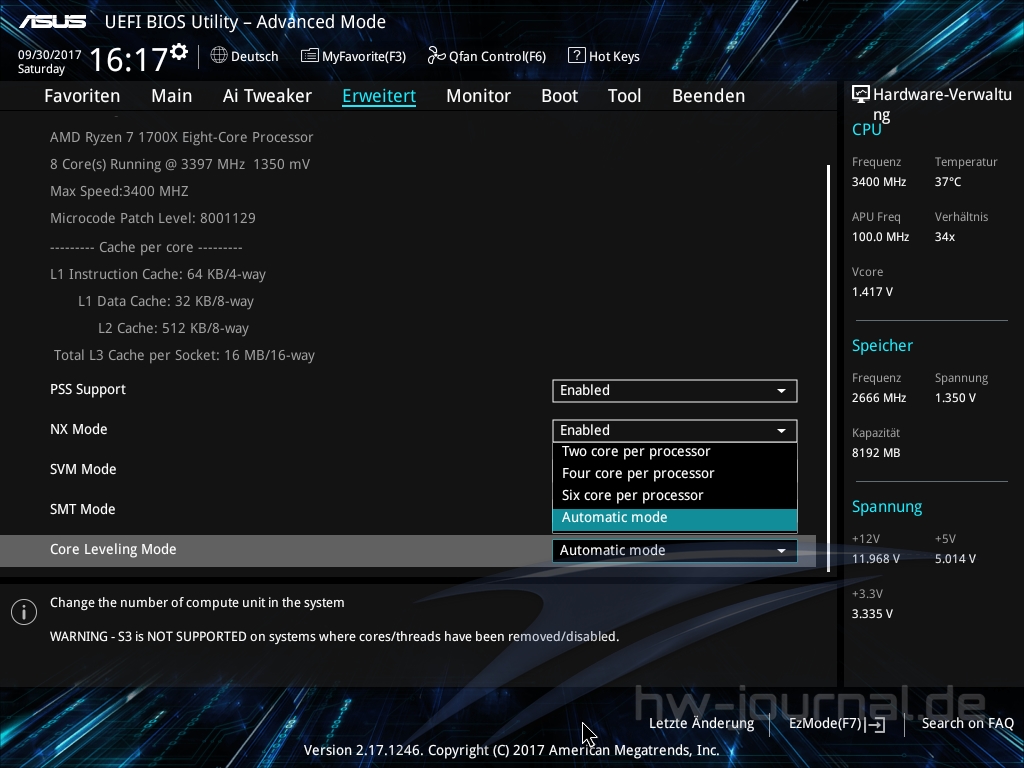Click the L2 Cache: 512 KB/8-way line
Viewport: 1024px width, 768px height.
pyautogui.click(x=173, y=328)
